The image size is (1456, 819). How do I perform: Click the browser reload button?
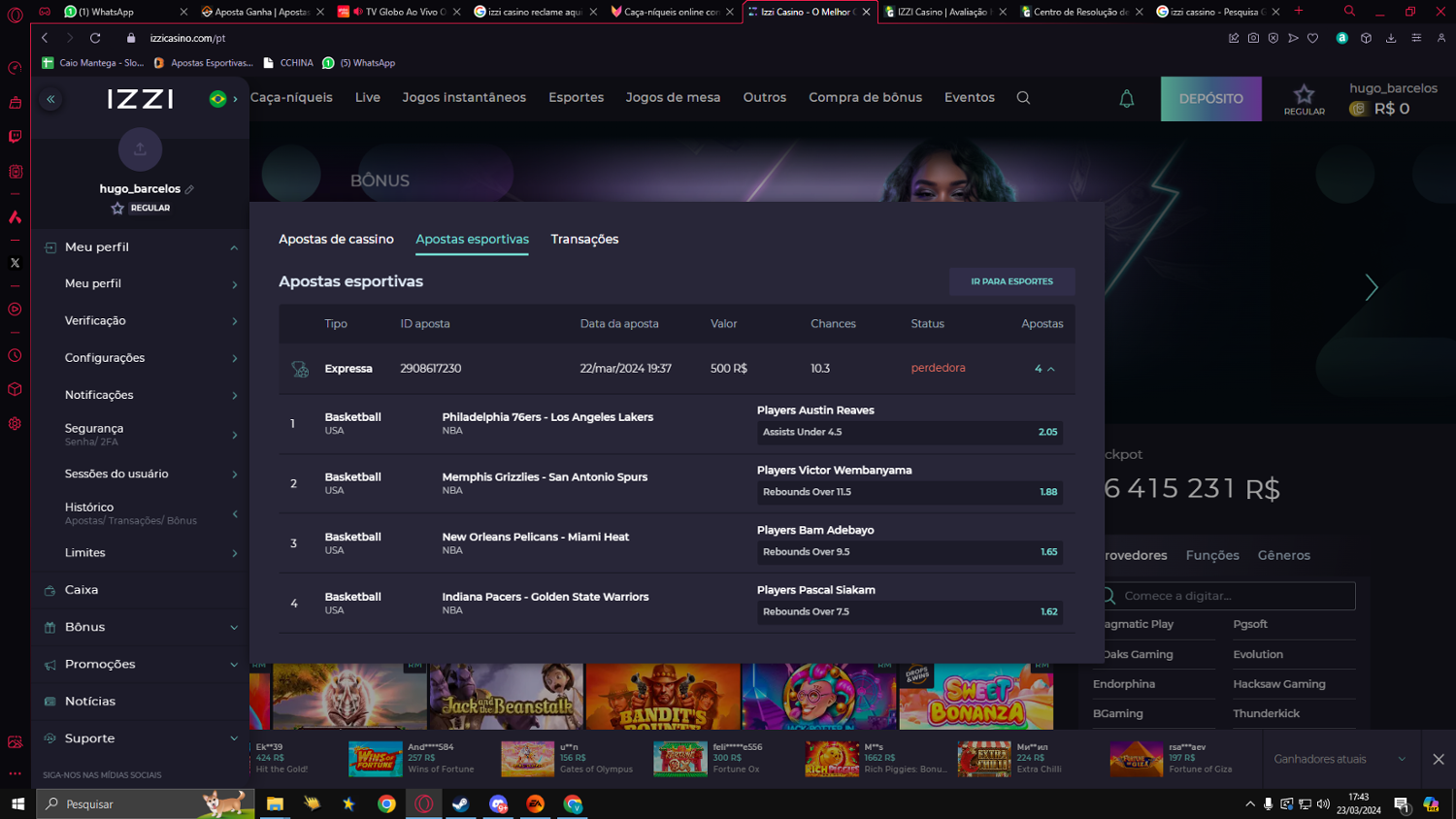[95, 38]
